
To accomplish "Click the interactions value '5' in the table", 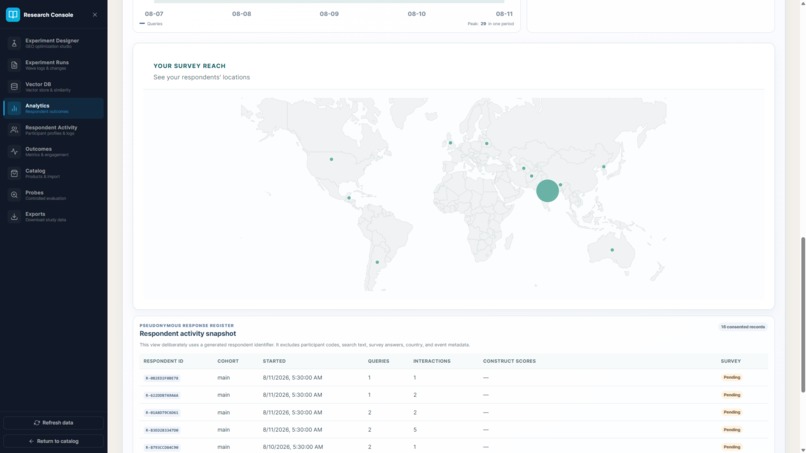I will click(415, 430).
